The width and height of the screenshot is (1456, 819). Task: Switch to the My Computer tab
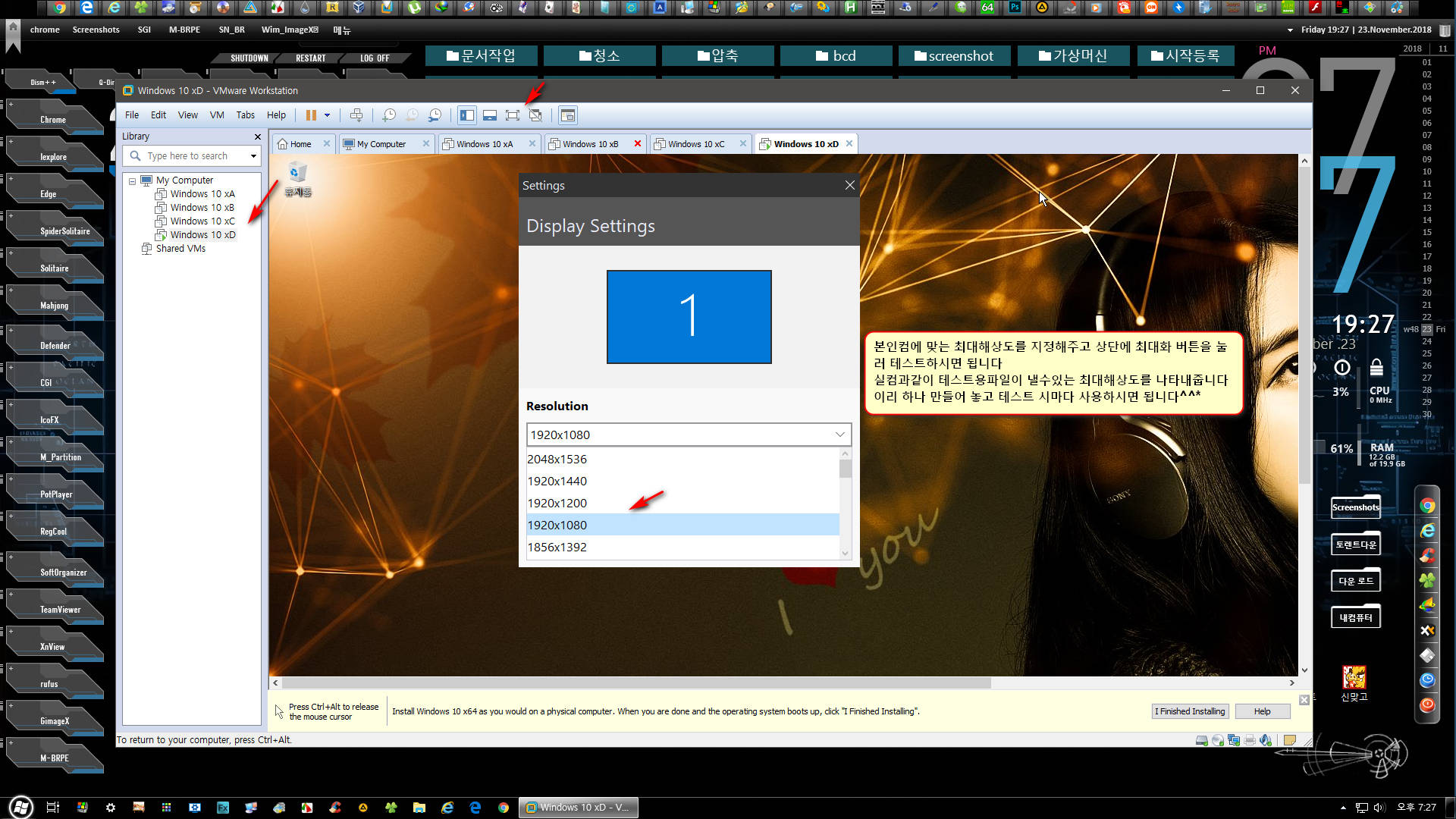(381, 144)
